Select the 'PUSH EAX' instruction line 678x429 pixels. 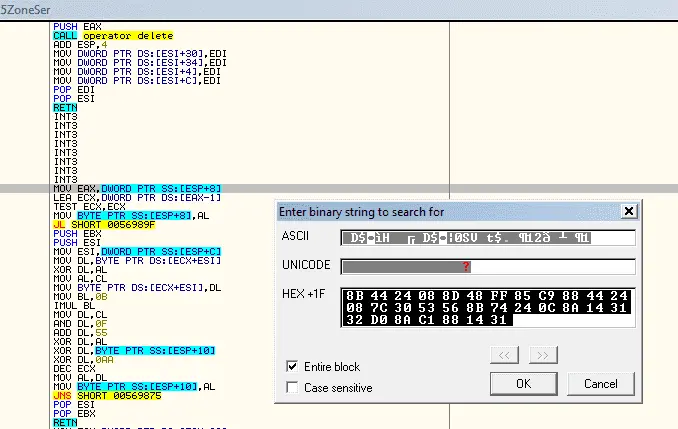tap(77, 27)
